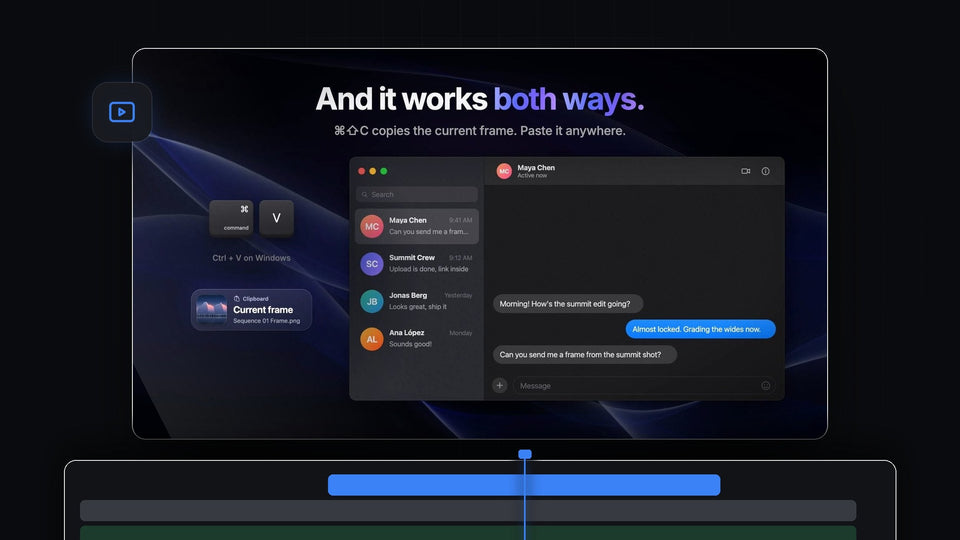Focus the Message input field
This screenshot has height=540, width=960.
click(644, 385)
